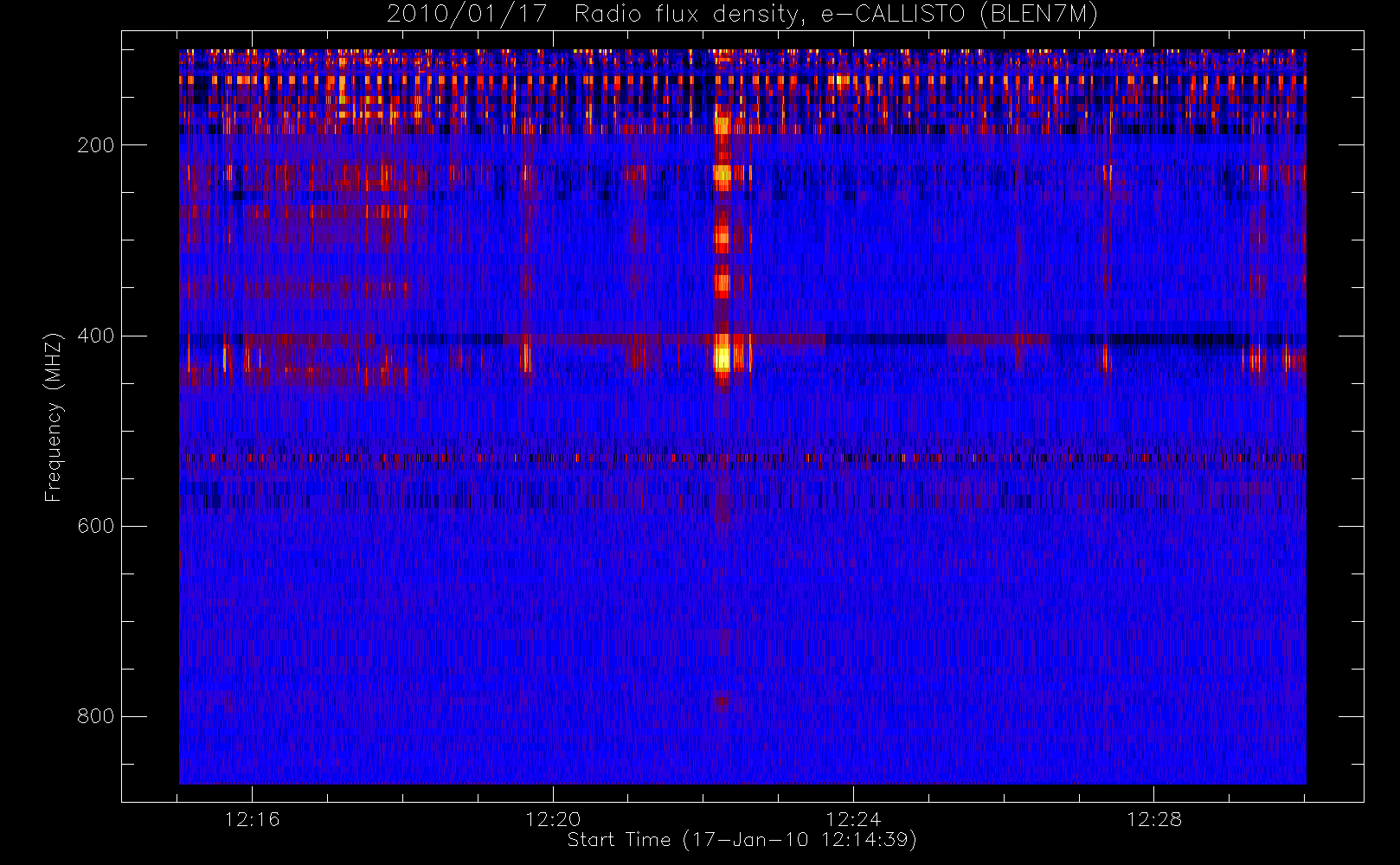The width and height of the screenshot is (1400, 865).
Task: Click the bright yellow burst near 400 MHz
Action: pos(722,356)
